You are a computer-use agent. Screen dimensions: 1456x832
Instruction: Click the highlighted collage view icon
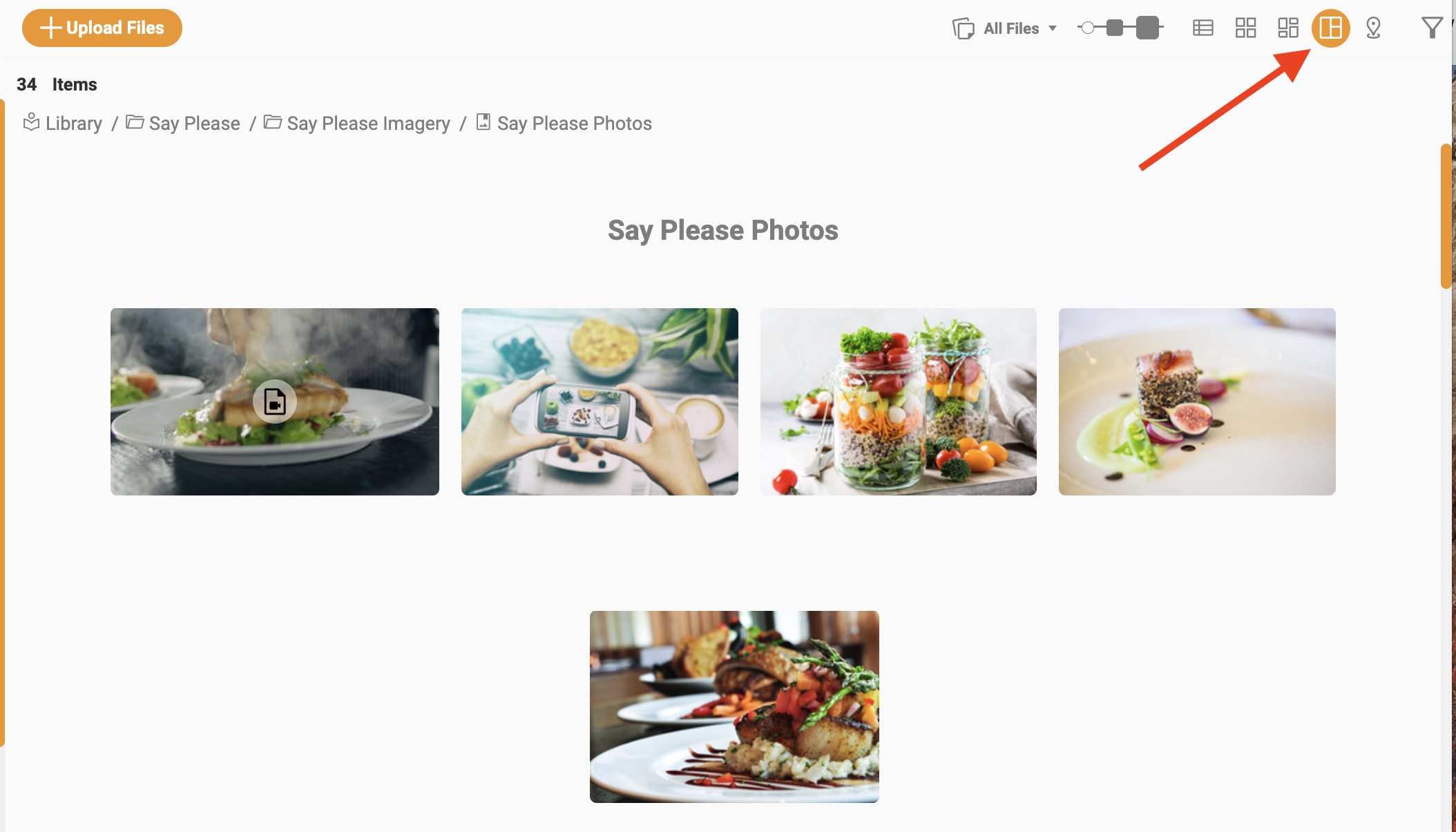point(1330,28)
